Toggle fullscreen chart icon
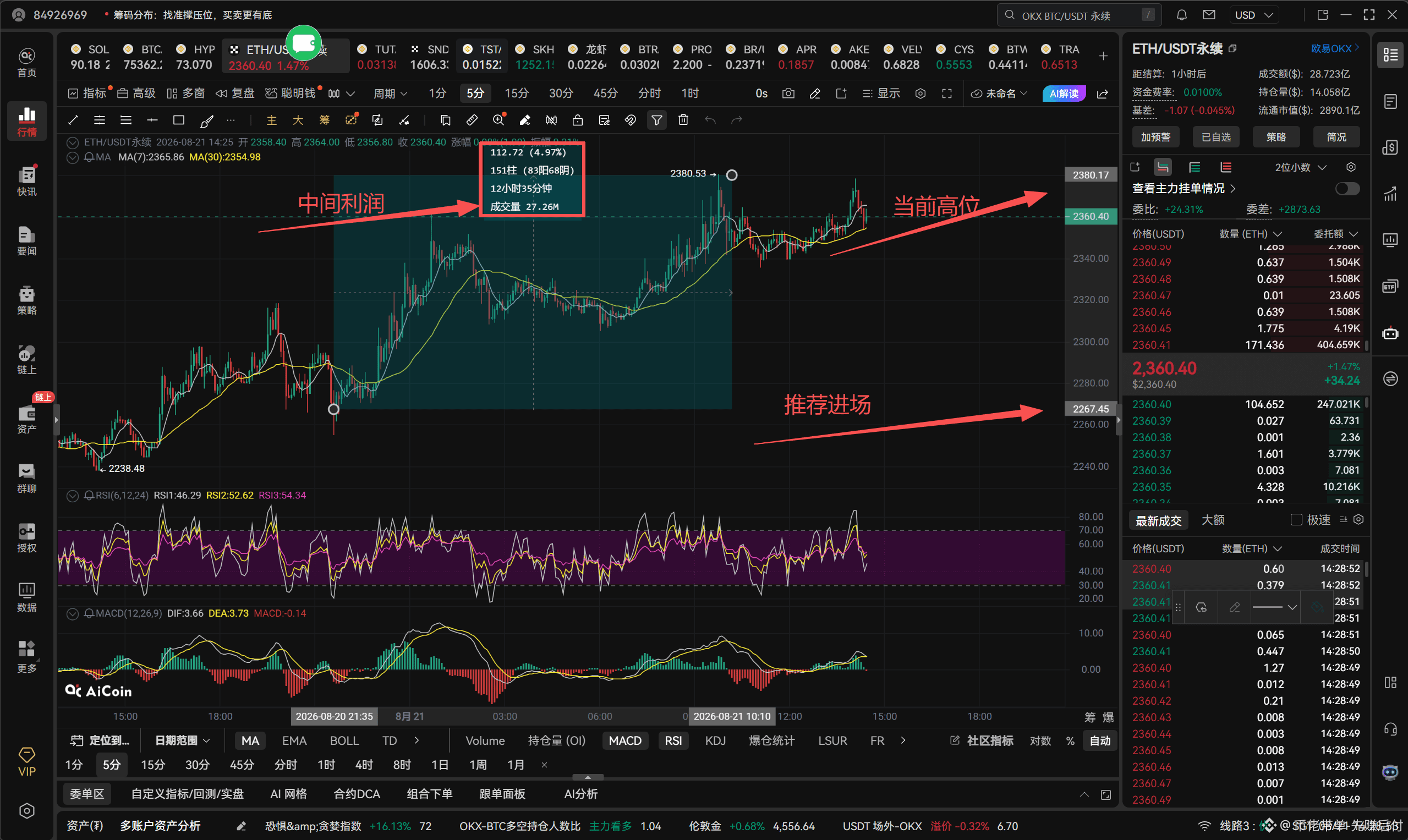 pos(946,94)
